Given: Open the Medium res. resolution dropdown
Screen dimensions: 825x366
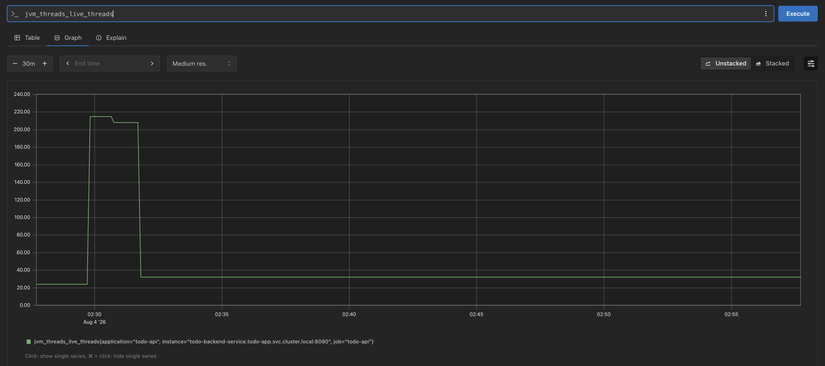Looking at the screenshot, I should (x=202, y=64).
